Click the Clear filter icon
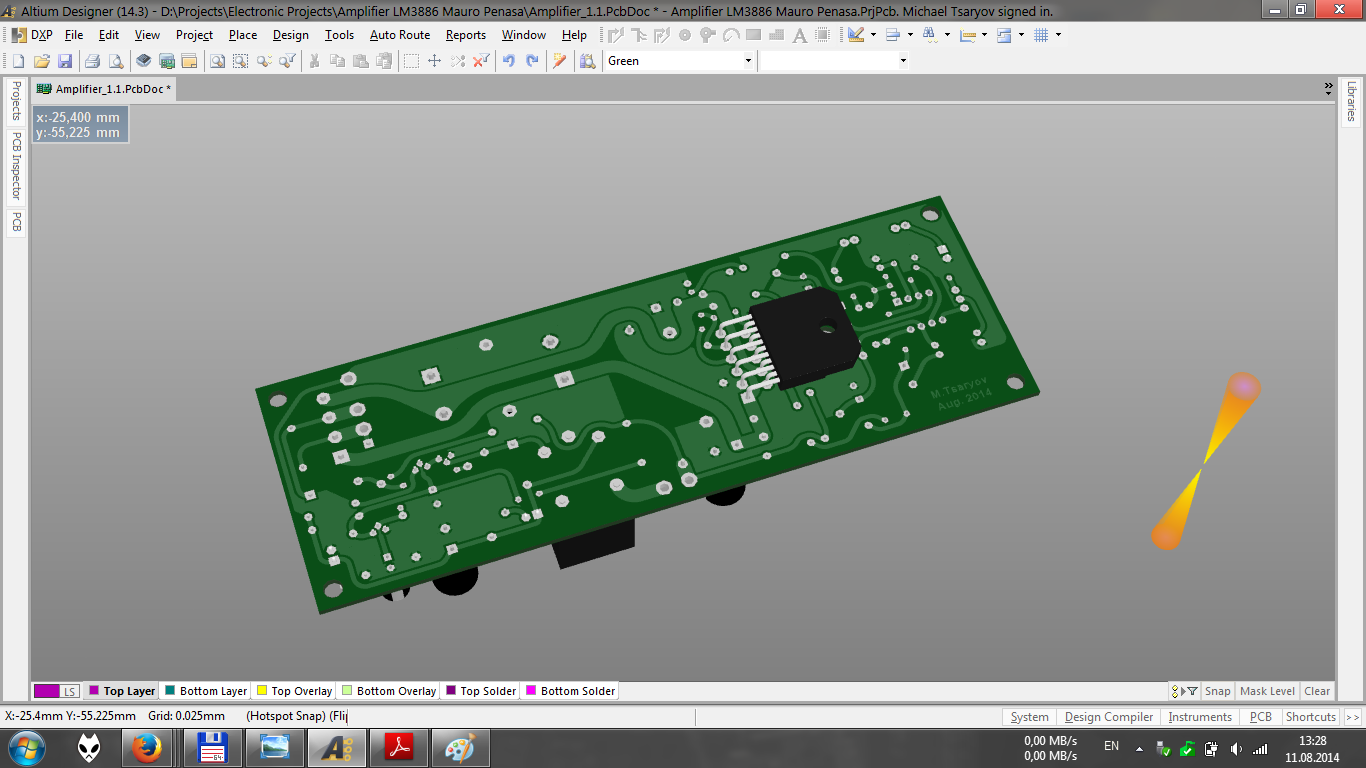1366x768 pixels. point(481,61)
